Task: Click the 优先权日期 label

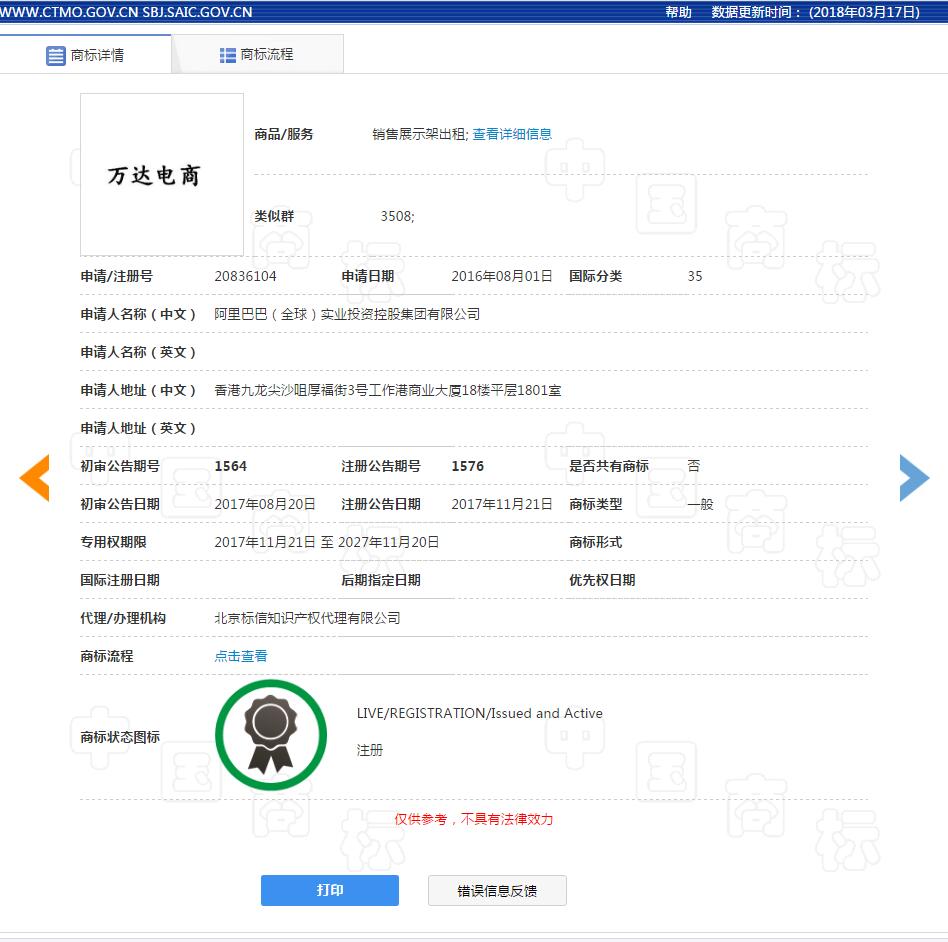Action: point(602,580)
